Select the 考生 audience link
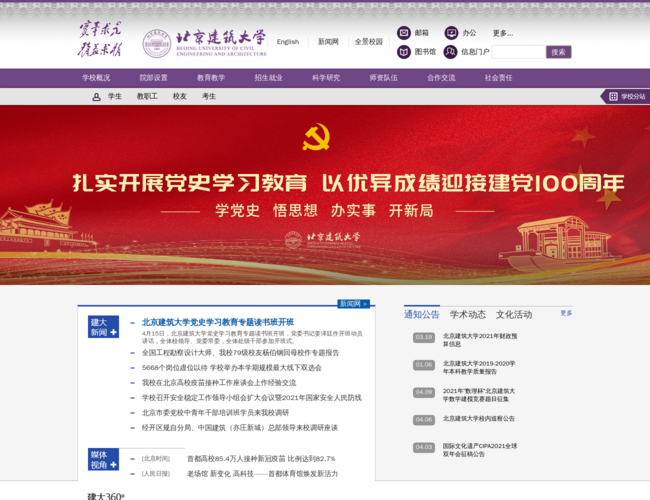This screenshot has width=650, height=500. pyautogui.click(x=209, y=96)
